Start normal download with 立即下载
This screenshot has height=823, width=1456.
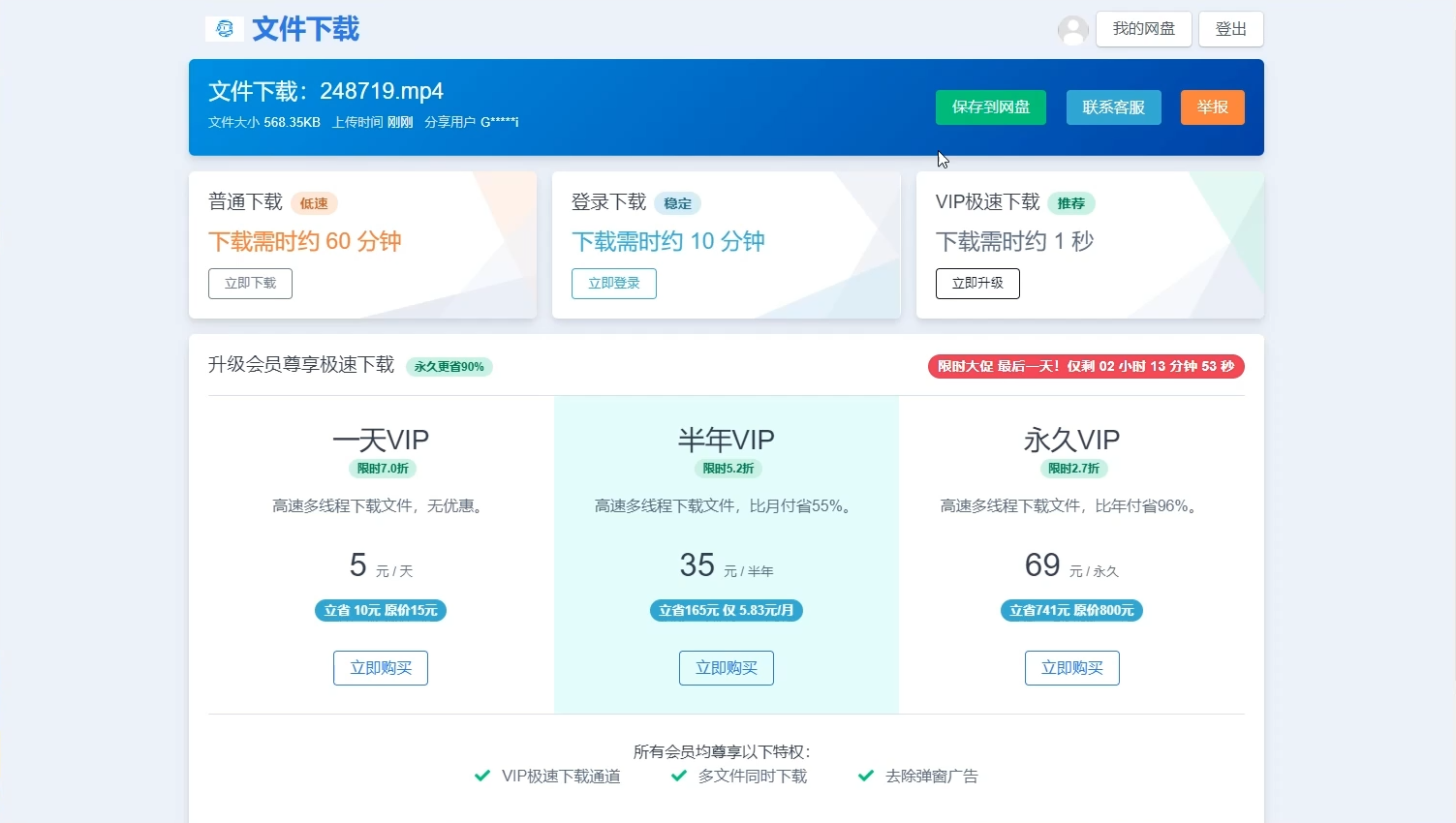tap(250, 284)
